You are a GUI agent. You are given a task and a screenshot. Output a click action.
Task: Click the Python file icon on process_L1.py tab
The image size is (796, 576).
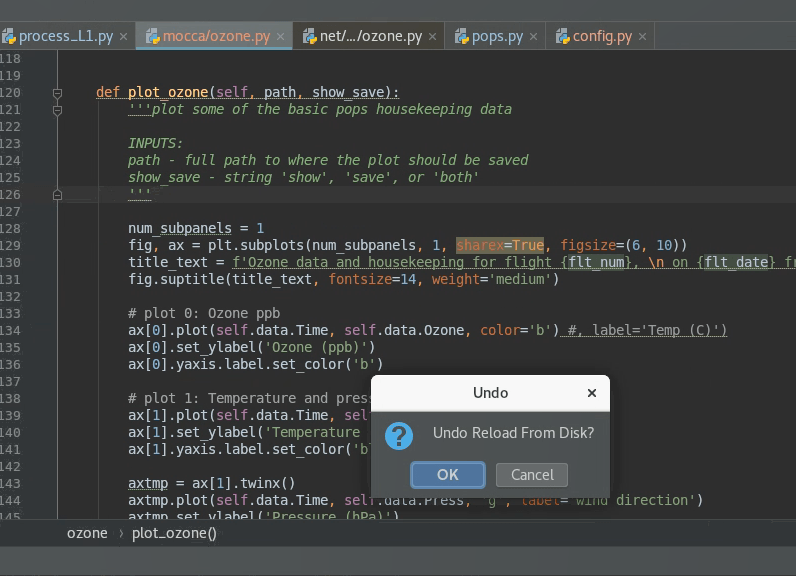(x=9, y=37)
